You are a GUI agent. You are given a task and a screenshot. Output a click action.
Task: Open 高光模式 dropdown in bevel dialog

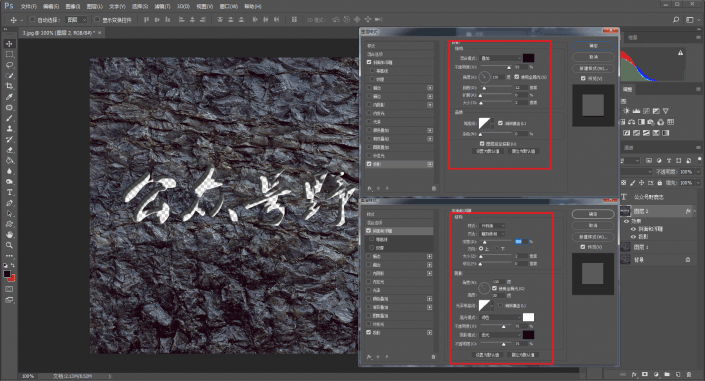point(501,317)
